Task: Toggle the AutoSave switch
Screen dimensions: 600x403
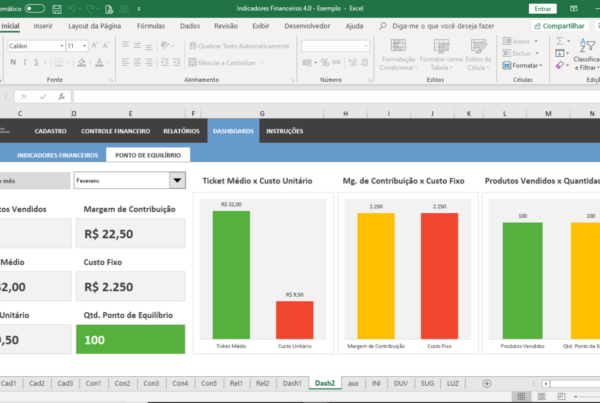Action: point(35,8)
